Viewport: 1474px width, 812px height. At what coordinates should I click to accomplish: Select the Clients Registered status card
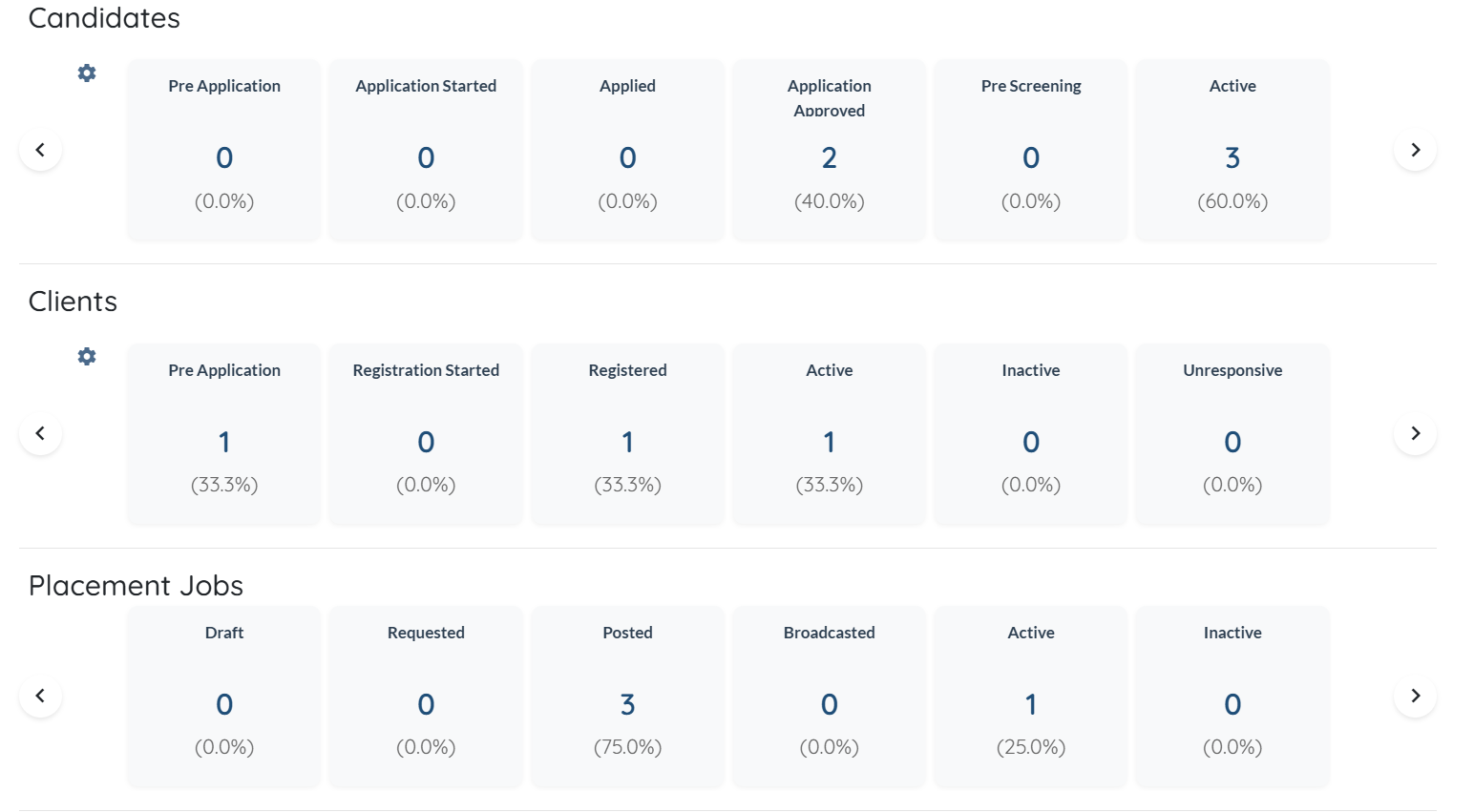point(627,434)
